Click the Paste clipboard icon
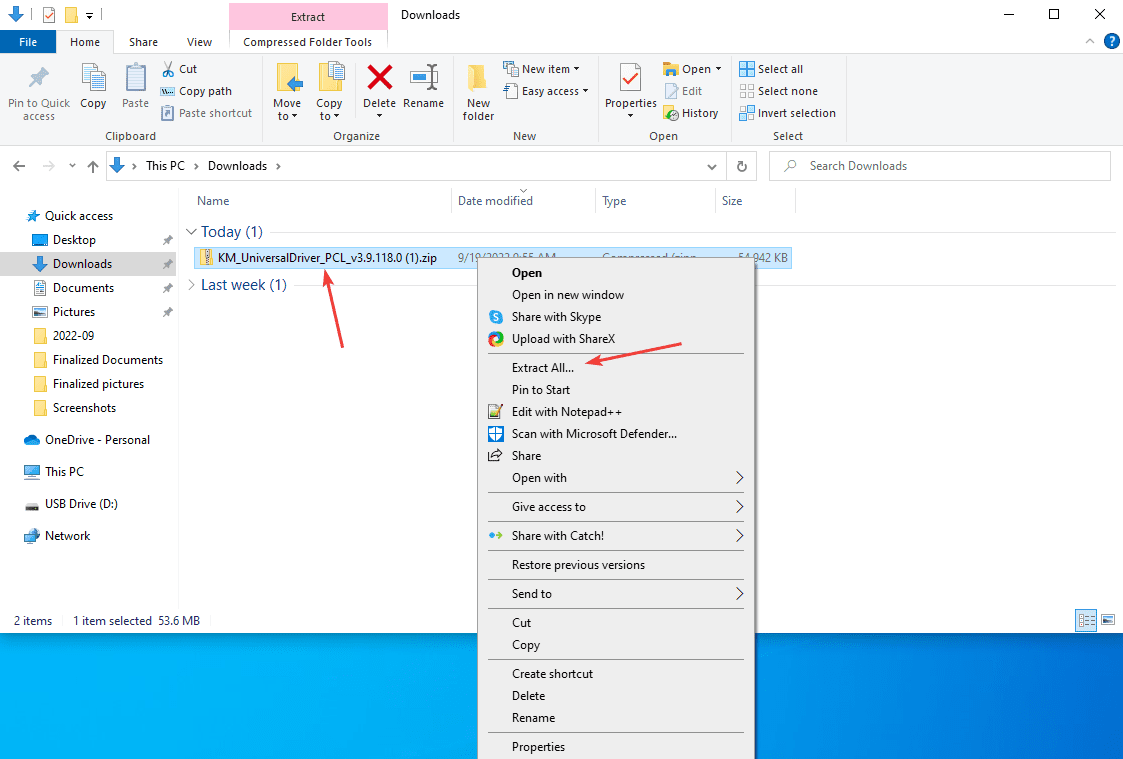Image resolution: width=1123 pixels, height=759 pixels. click(135, 80)
